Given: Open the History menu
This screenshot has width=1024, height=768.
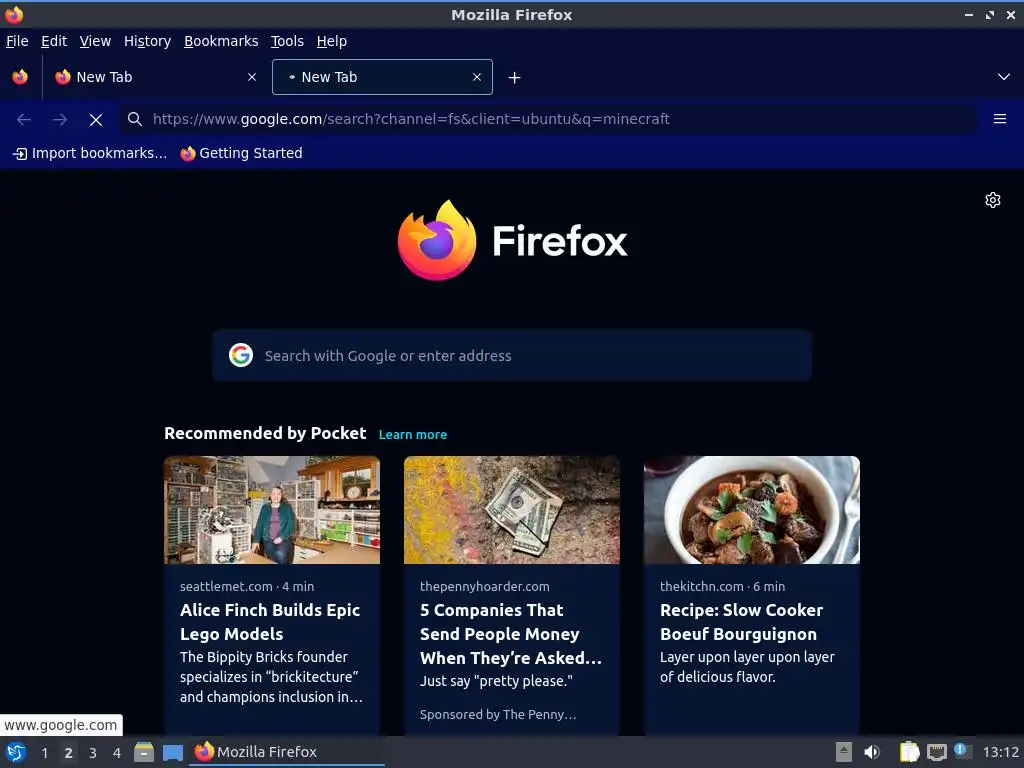Looking at the screenshot, I should click(x=148, y=41).
